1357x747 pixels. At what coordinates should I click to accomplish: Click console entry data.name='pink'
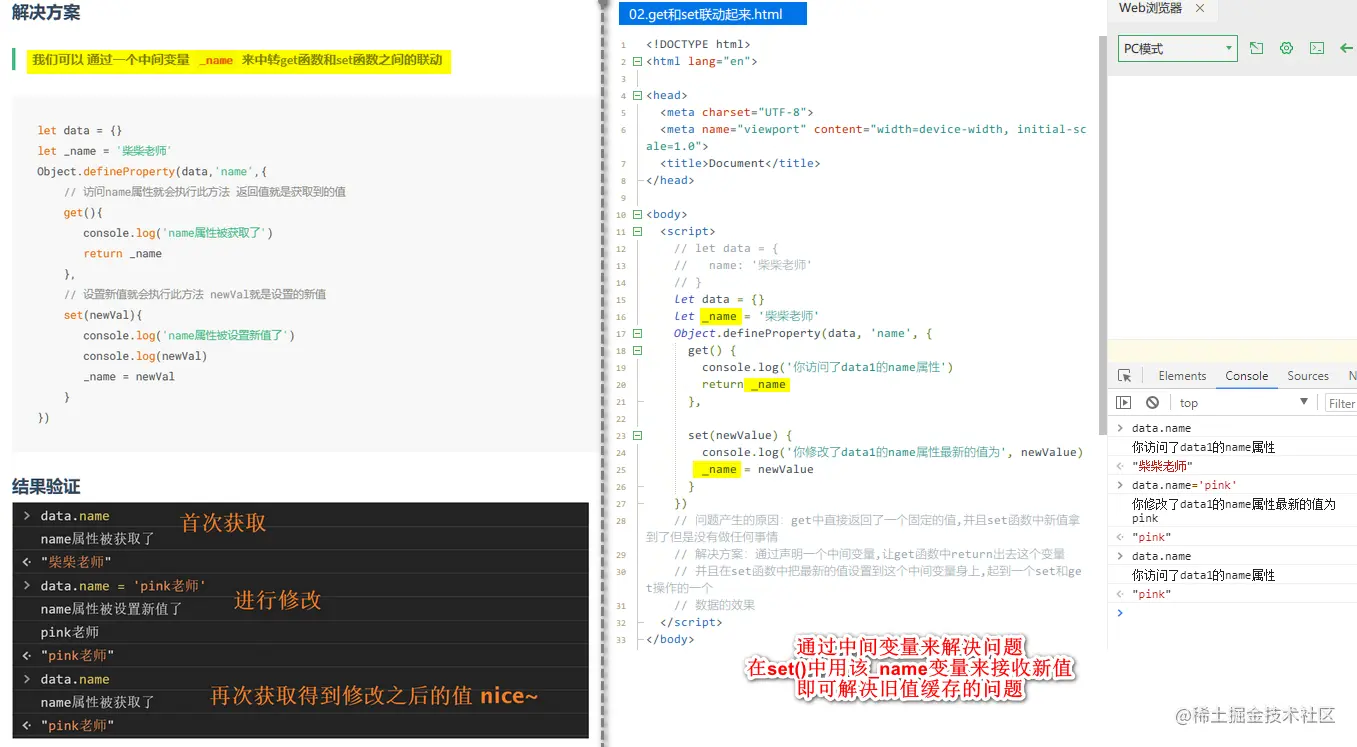(1184, 485)
